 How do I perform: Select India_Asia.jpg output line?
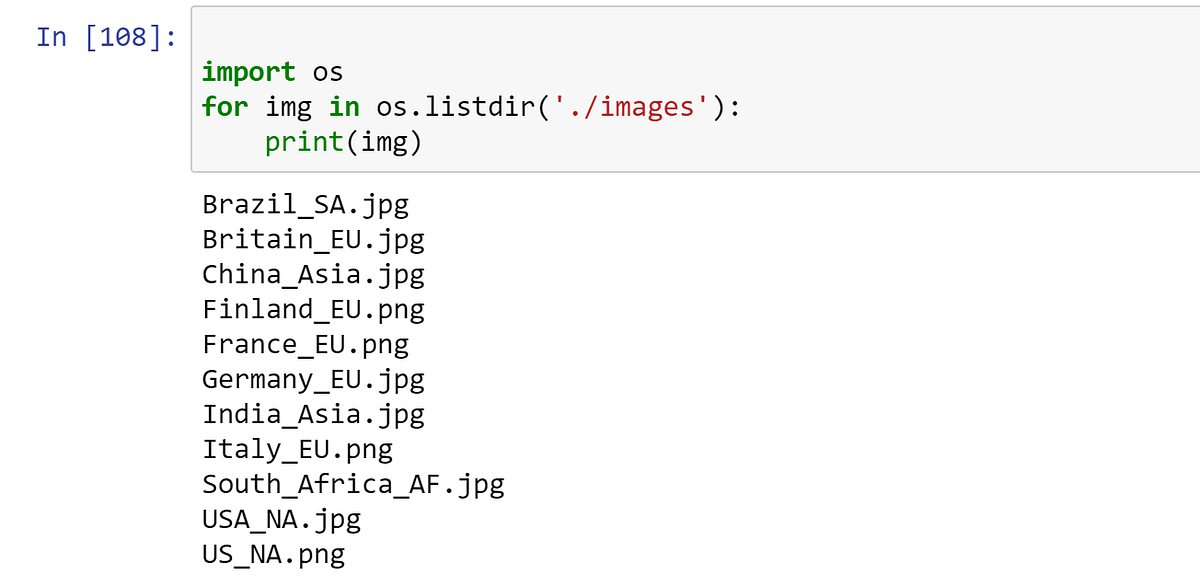[x=313, y=414]
